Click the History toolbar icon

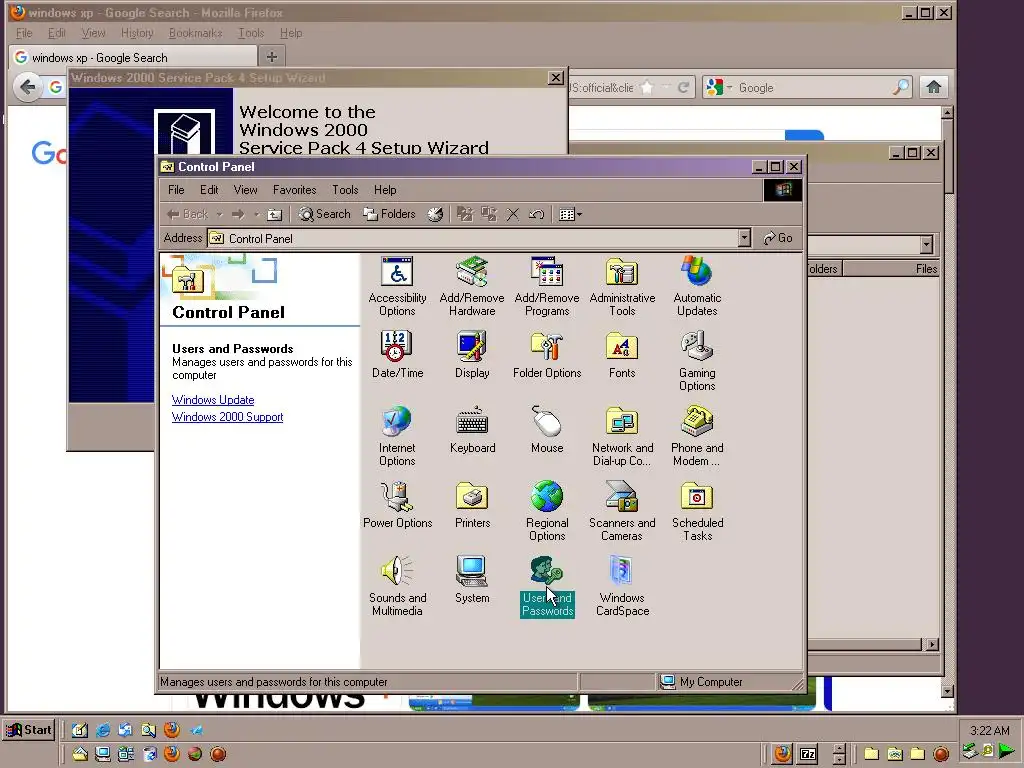coord(435,214)
